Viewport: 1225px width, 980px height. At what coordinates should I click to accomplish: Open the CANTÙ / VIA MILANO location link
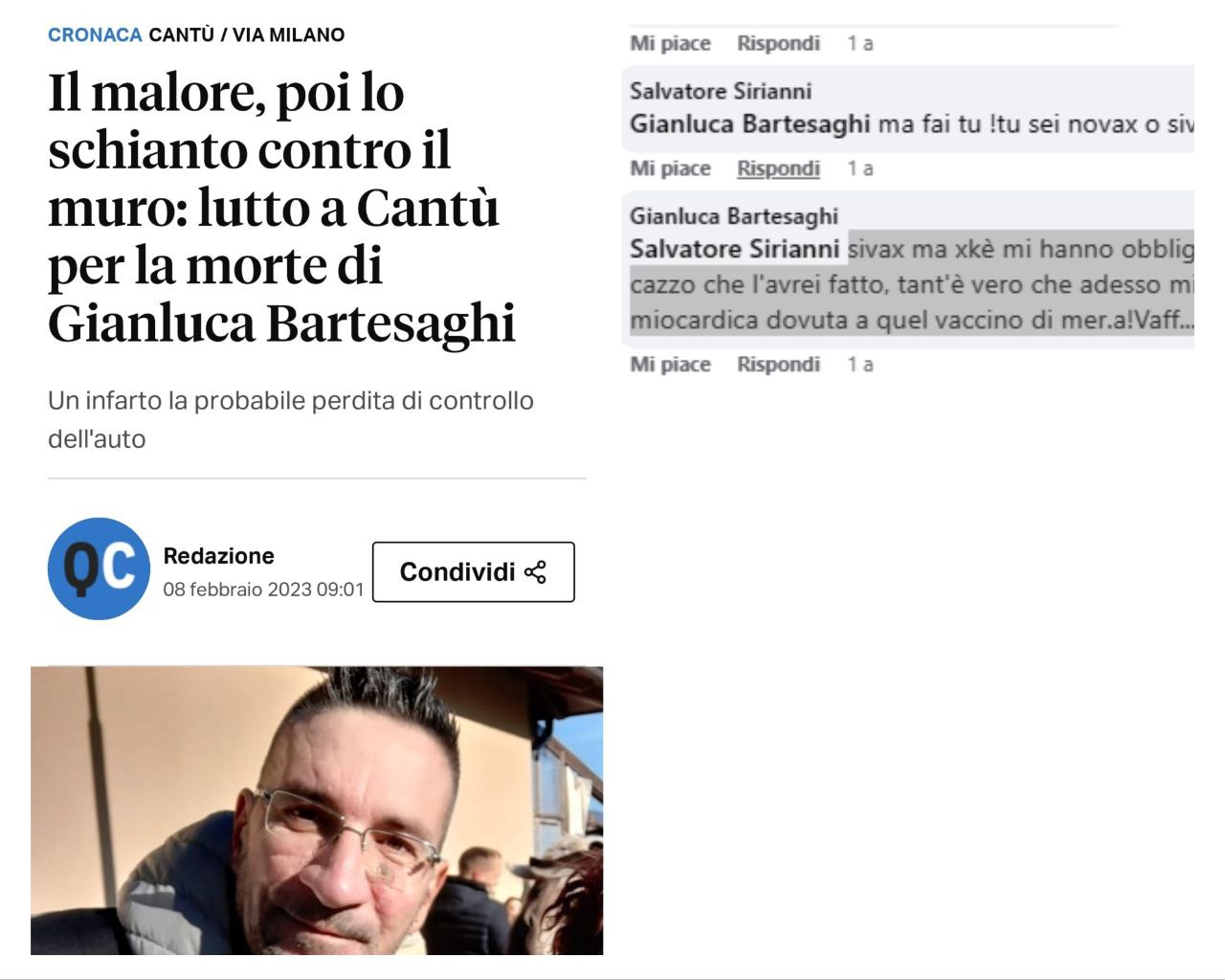pyautogui.click(x=247, y=34)
